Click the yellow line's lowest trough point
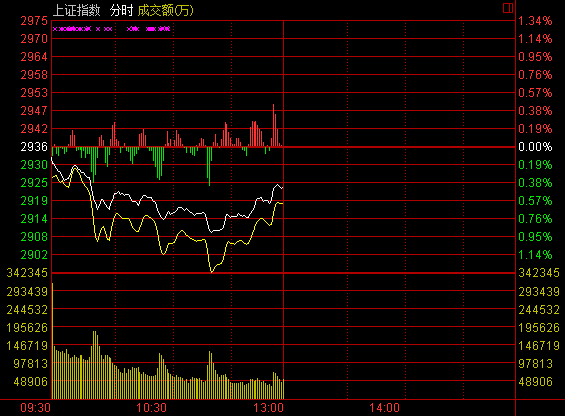The height and width of the screenshot is (416, 565). click(211, 272)
